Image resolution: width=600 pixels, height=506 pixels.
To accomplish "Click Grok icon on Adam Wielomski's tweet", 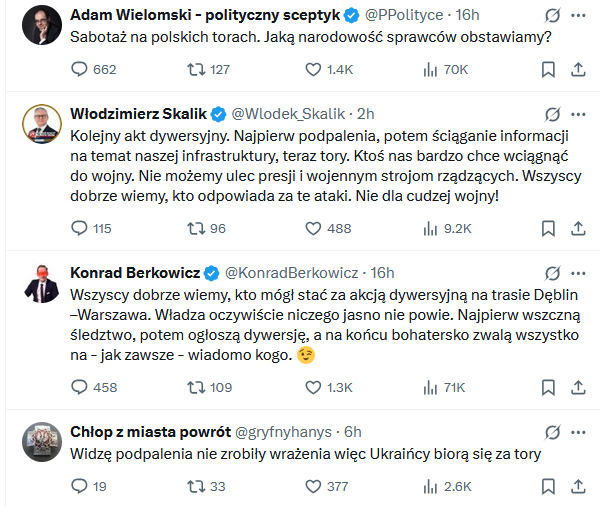I will (x=549, y=17).
